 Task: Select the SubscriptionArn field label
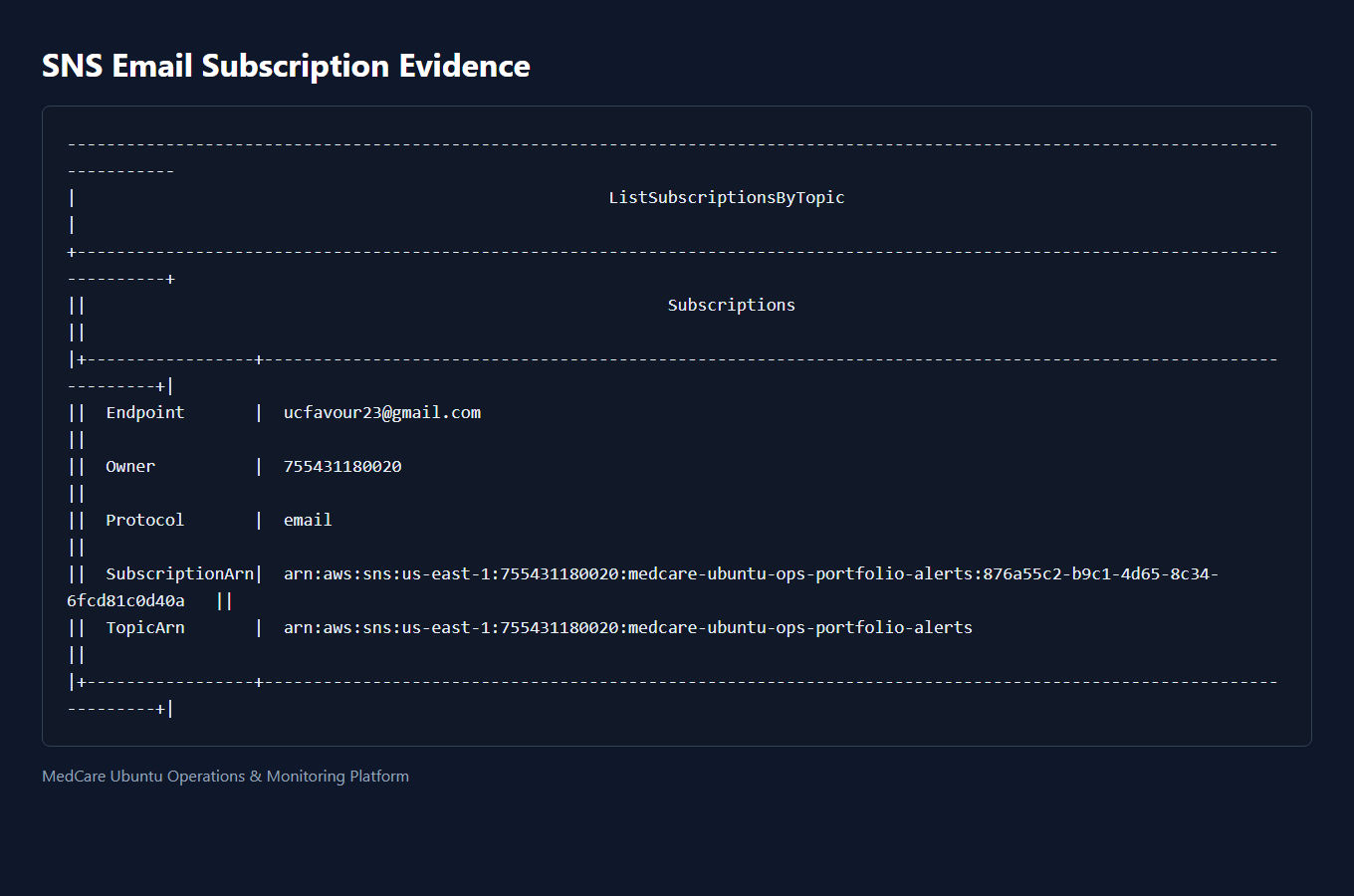tap(179, 573)
